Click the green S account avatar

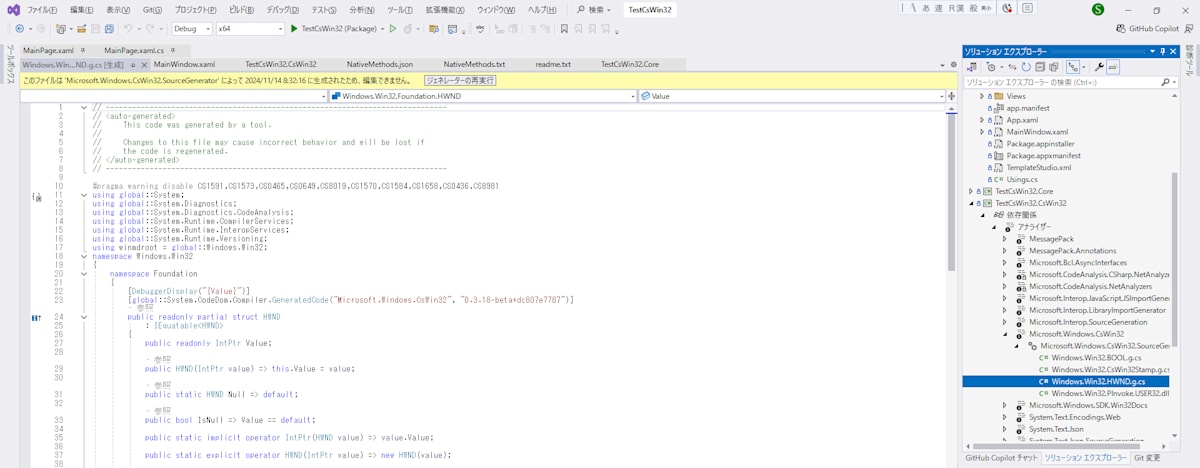1098,9
